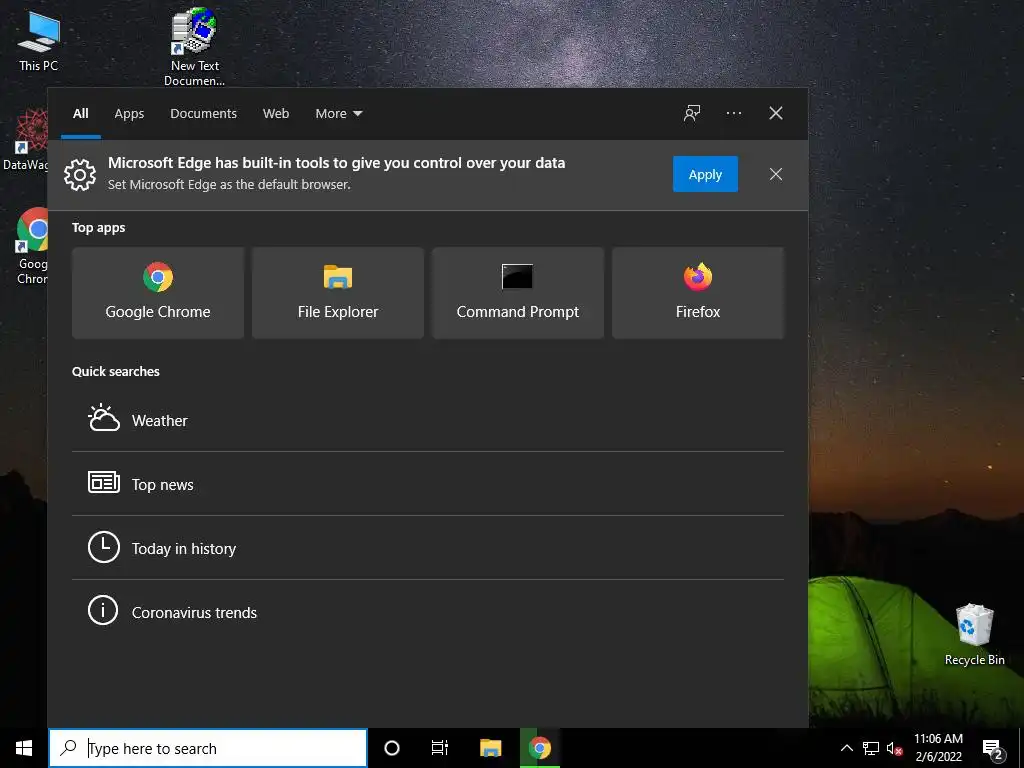Click the search magnifier in taskbar box
Viewport: 1024px width, 768px height.
point(68,748)
